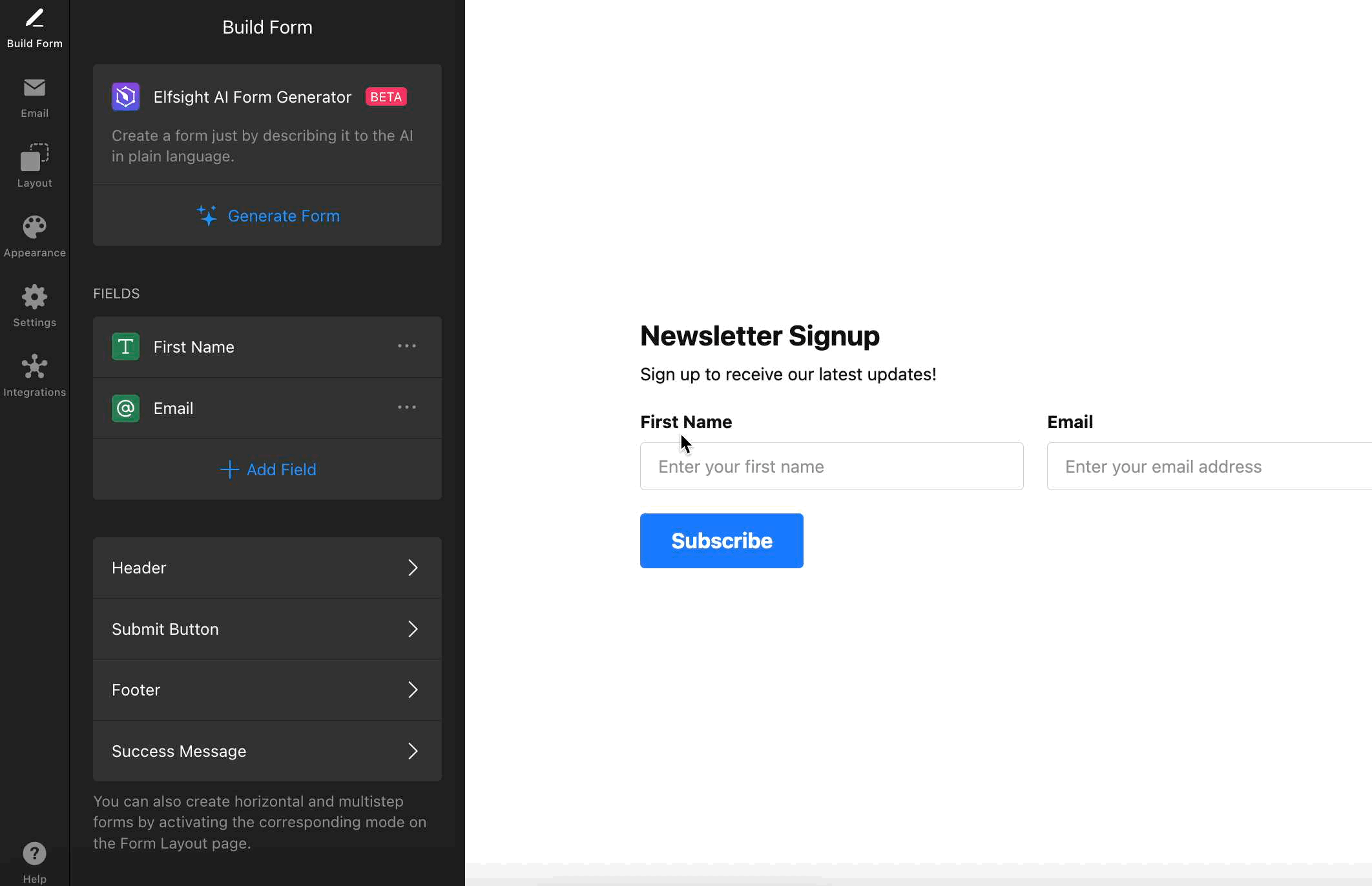Open the Integrations section icon
The width and height of the screenshot is (1372, 886).
coord(34,367)
